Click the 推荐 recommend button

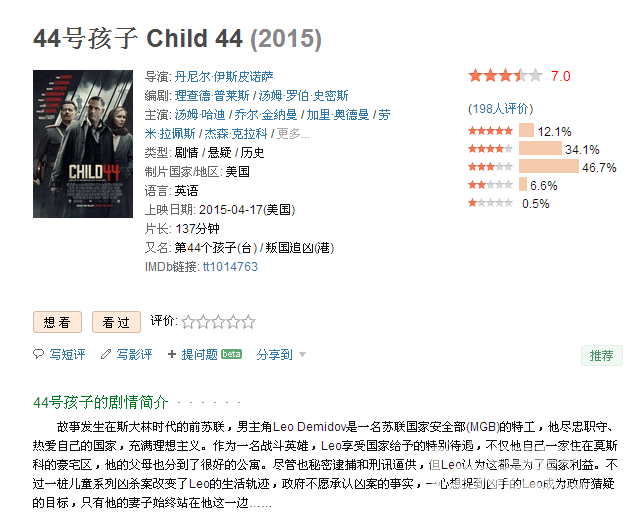602,355
